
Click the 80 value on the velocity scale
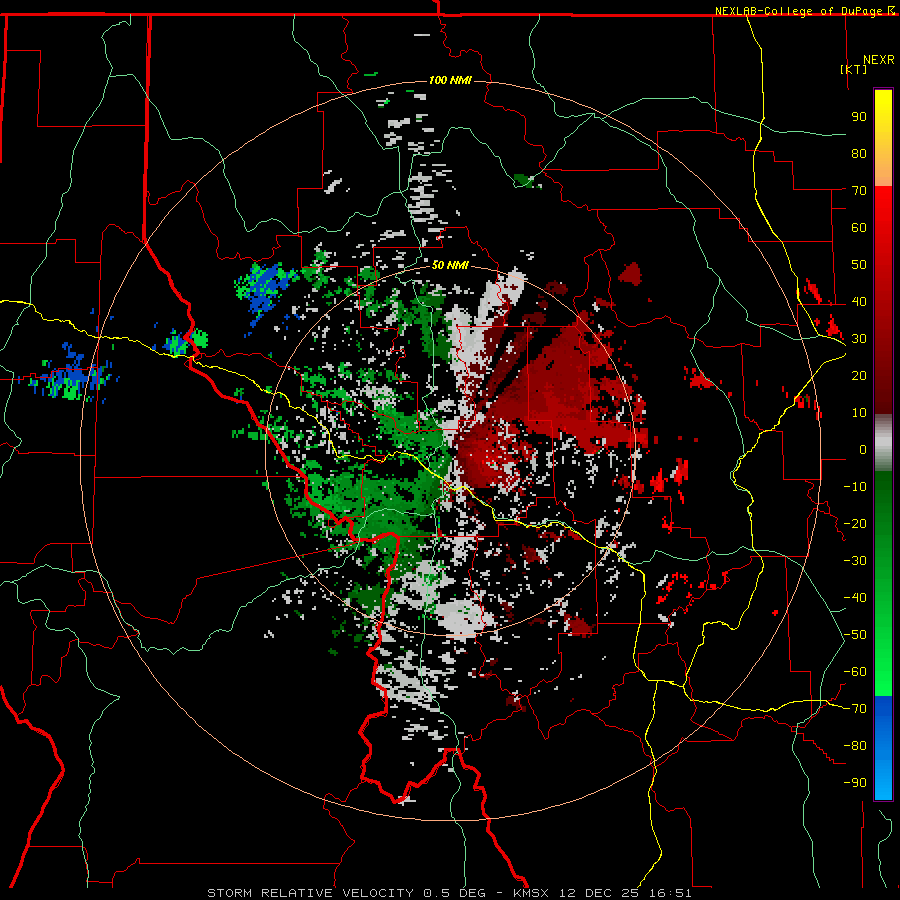point(859,154)
